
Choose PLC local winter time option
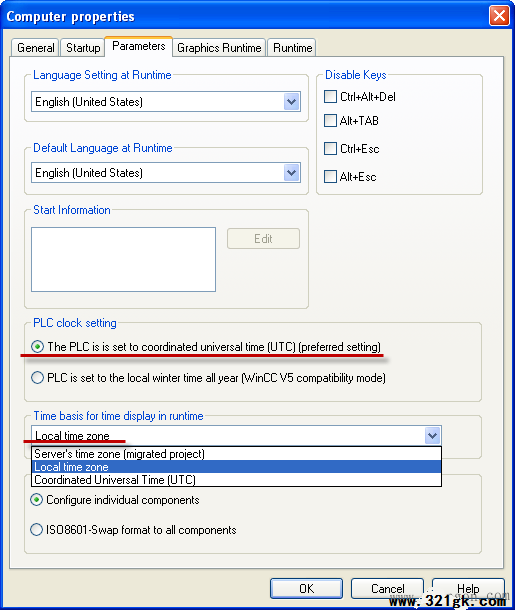[37, 377]
